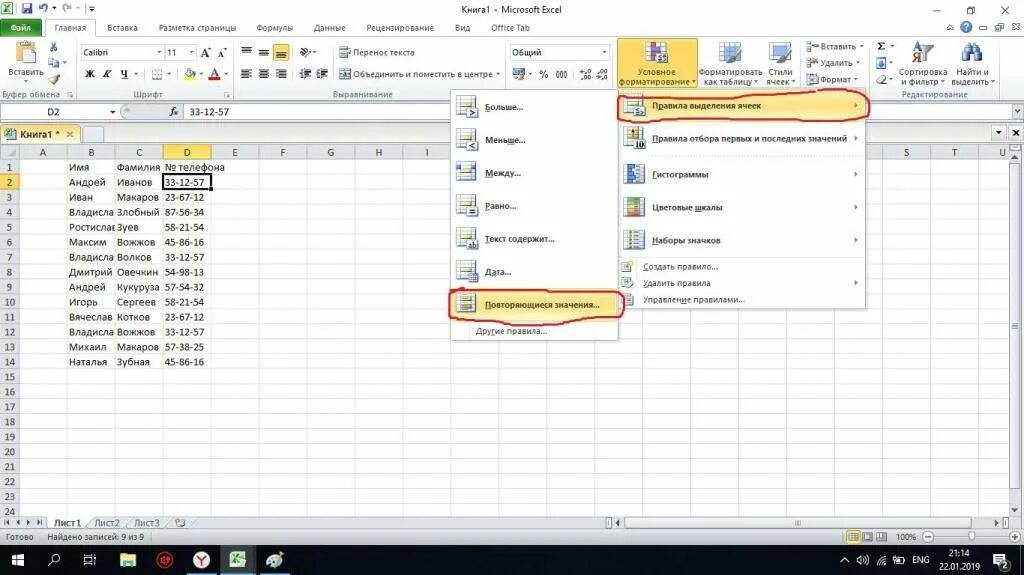
Task: Click the text orientation icon
Action: coord(306,52)
